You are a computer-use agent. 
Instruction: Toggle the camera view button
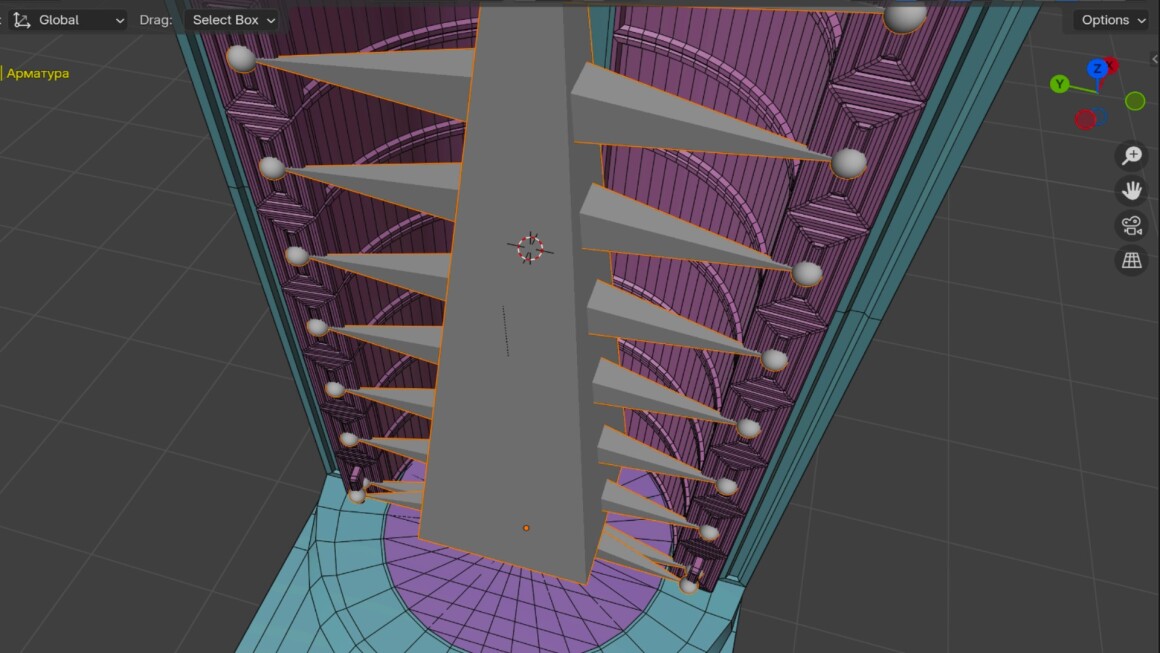click(1131, 226)
